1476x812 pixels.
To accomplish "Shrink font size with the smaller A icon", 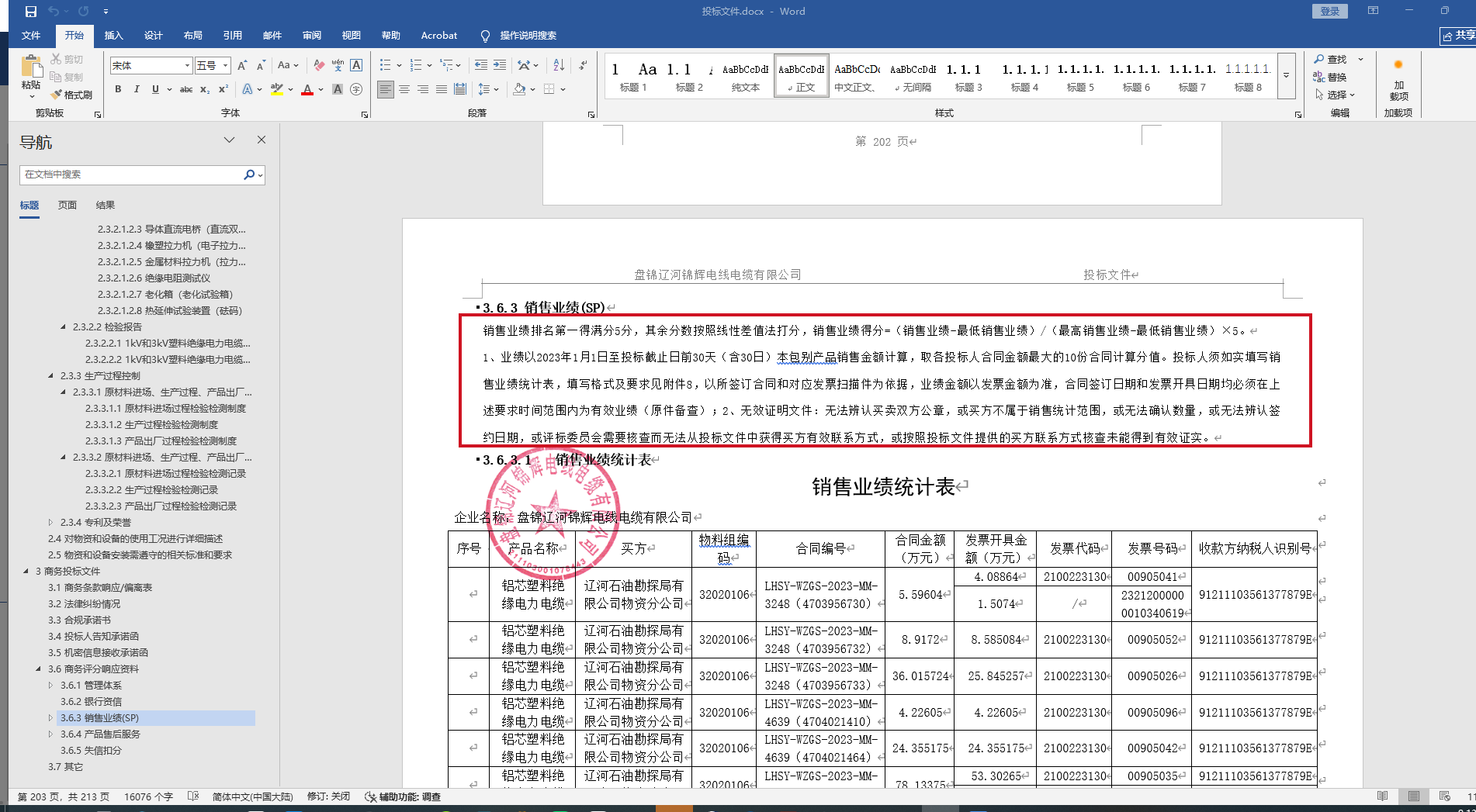I will pyautogui.click(x=261, y=66).
